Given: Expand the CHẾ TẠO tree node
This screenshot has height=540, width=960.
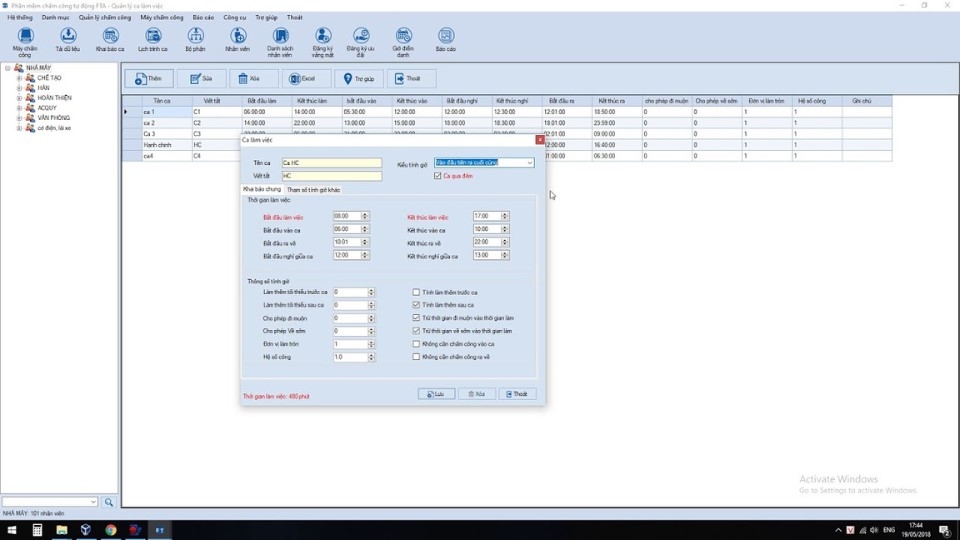Looking at the screenshot, I should pyautogui.click(x=19, y=78).
